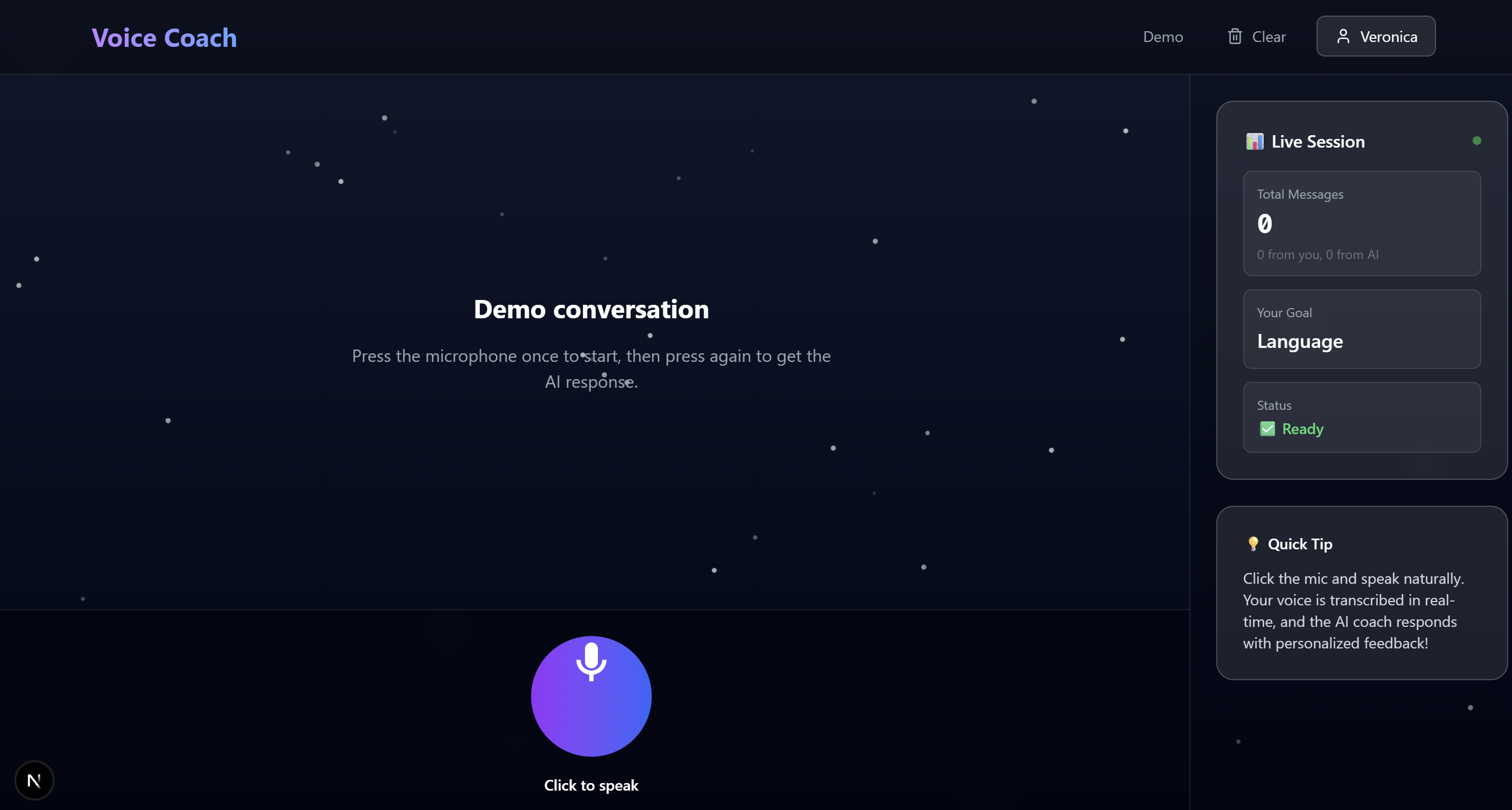
Task: Click the Live Session title
Action: tap(1318, 142)
